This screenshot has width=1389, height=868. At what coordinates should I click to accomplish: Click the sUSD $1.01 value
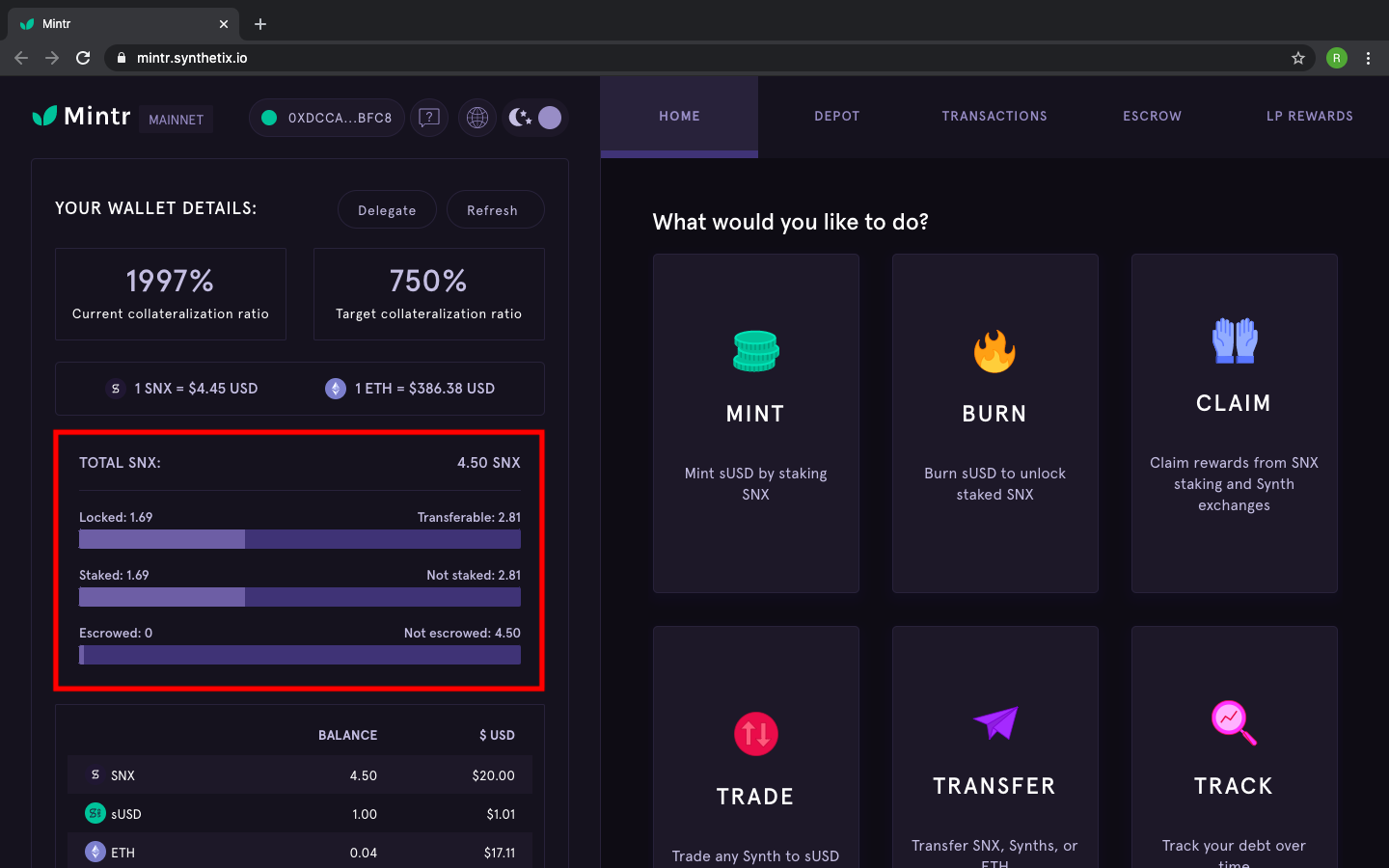(x=502, y=814)
